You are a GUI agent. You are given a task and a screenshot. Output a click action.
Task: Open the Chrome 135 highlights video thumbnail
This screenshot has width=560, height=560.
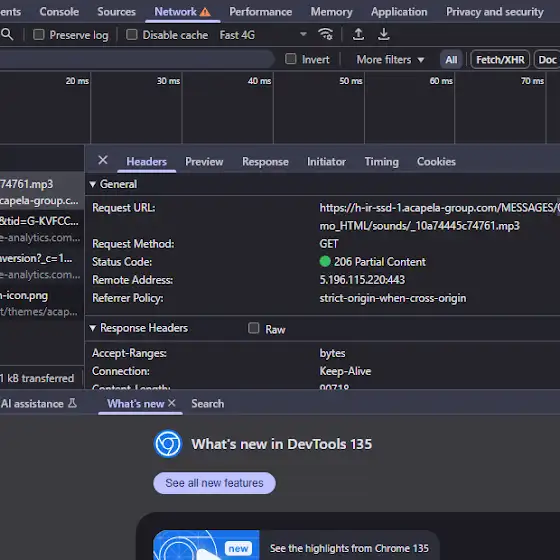tap(206, 545)
